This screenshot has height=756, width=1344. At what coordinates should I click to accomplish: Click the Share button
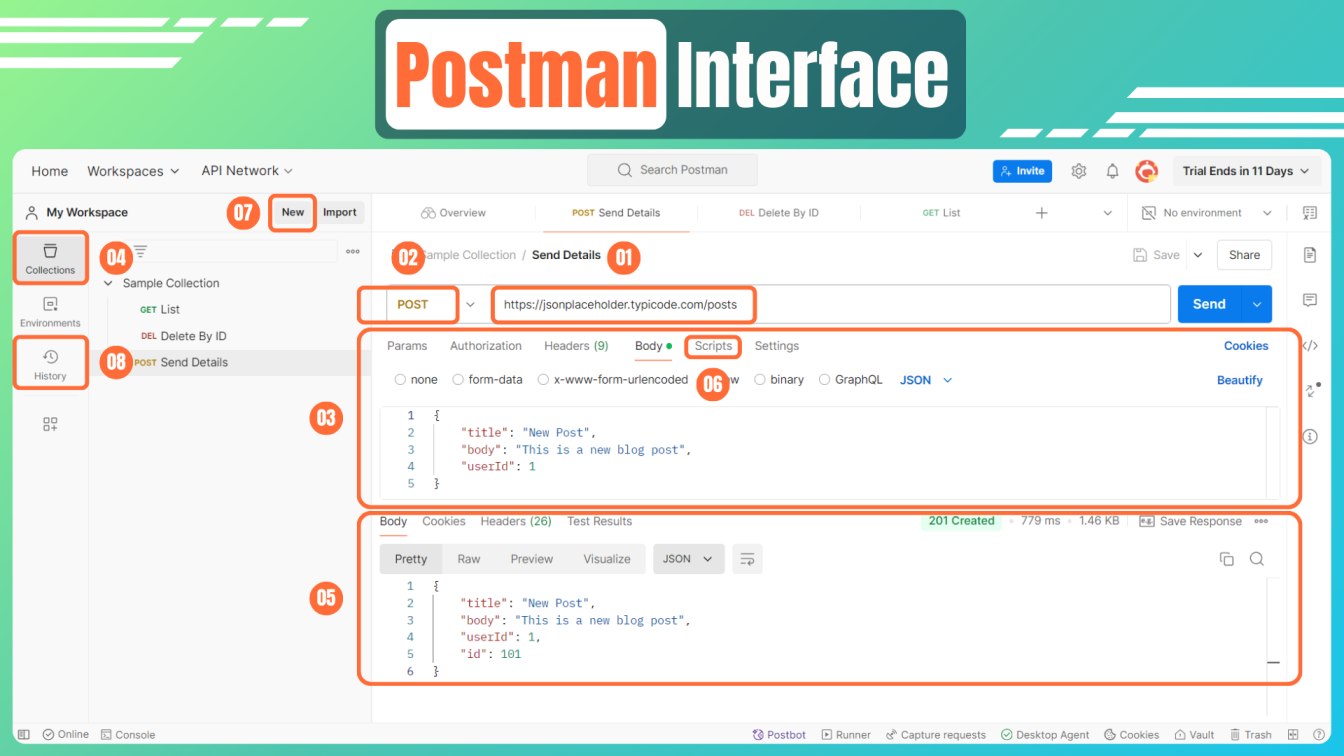point(1244,255)
